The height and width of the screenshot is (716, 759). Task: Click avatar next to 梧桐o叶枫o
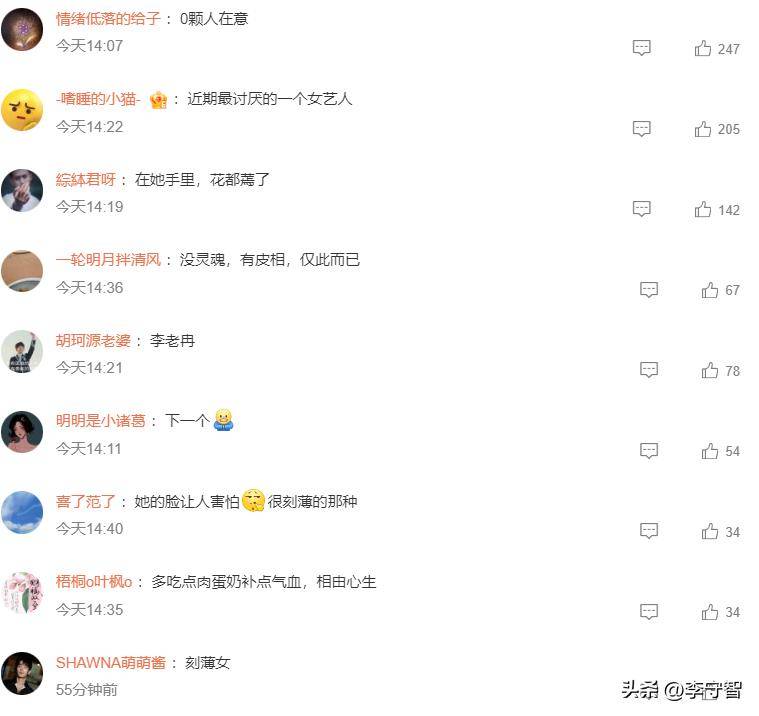tap(22, 593)
